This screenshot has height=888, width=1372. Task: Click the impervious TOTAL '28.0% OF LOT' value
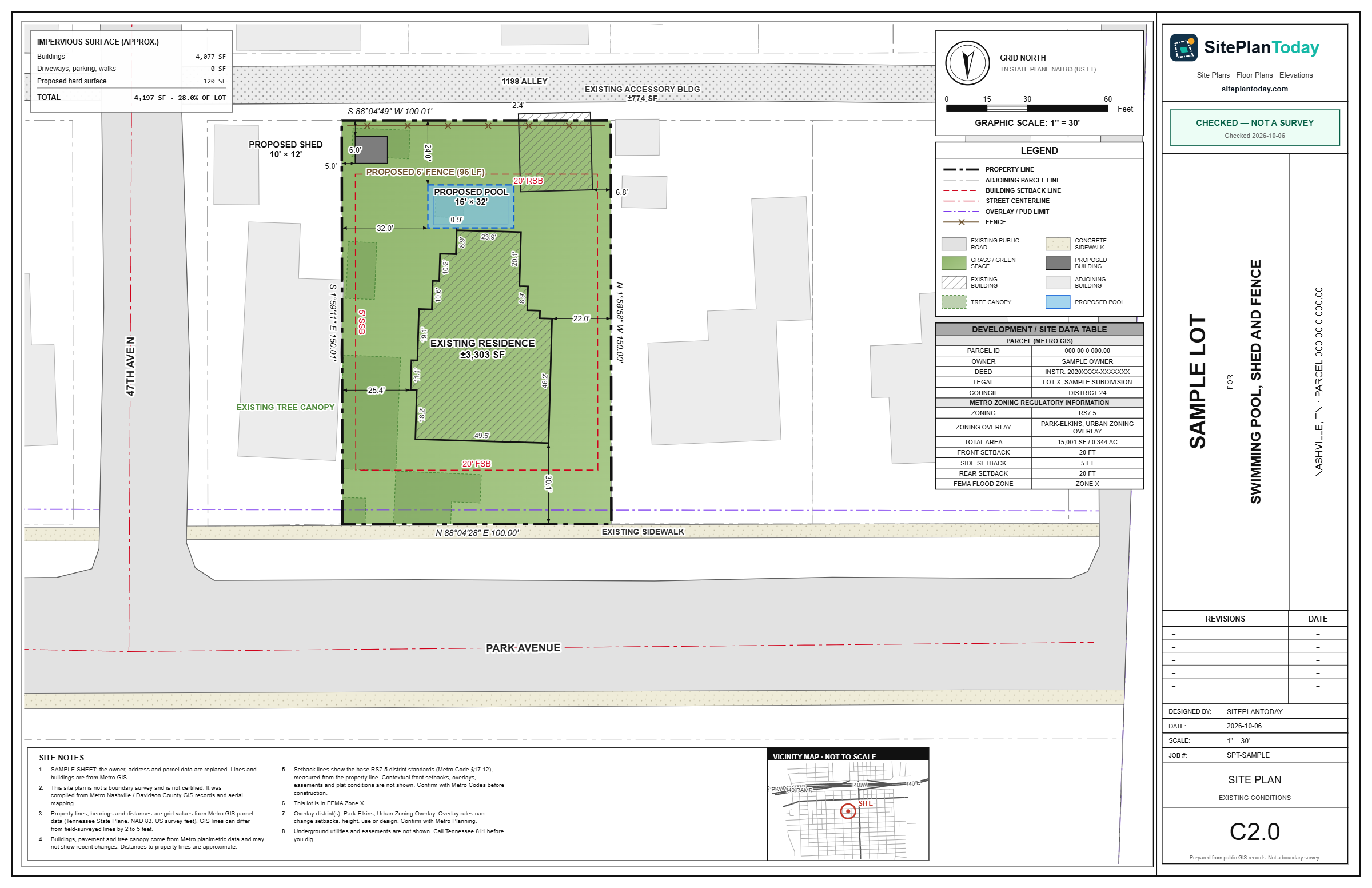(201, 97)
